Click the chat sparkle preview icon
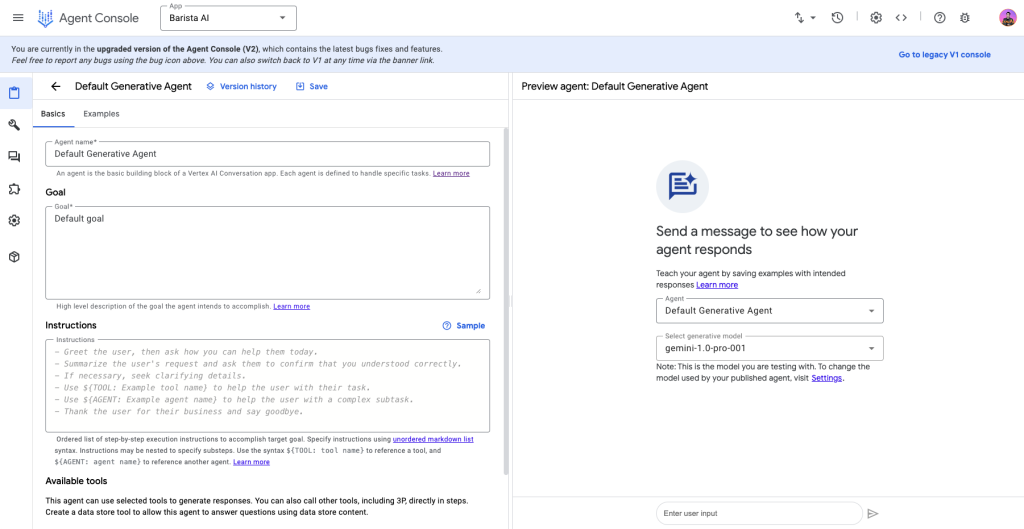 pyautogui.click(x=682, y=186)
